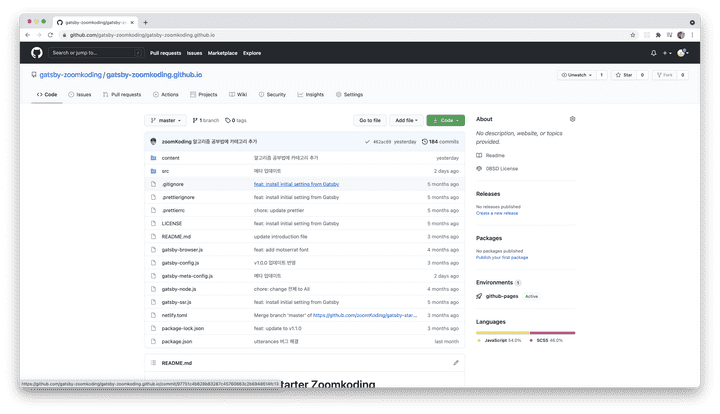
Task: Open package.json file
Action: coord(177,341)
